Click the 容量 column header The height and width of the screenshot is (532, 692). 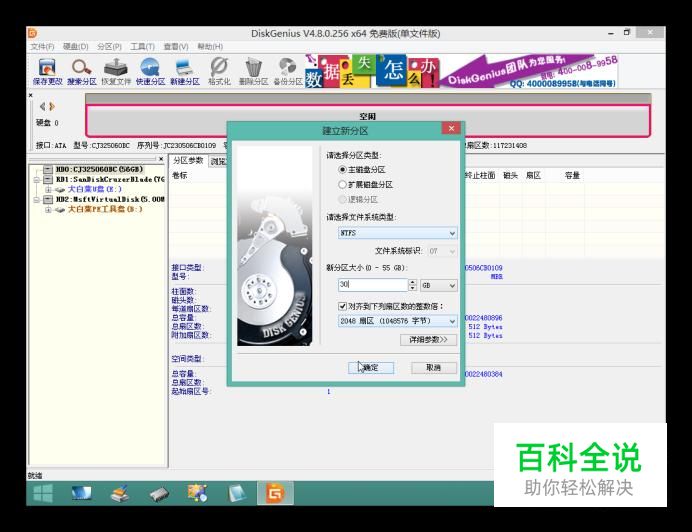[572, 176]
